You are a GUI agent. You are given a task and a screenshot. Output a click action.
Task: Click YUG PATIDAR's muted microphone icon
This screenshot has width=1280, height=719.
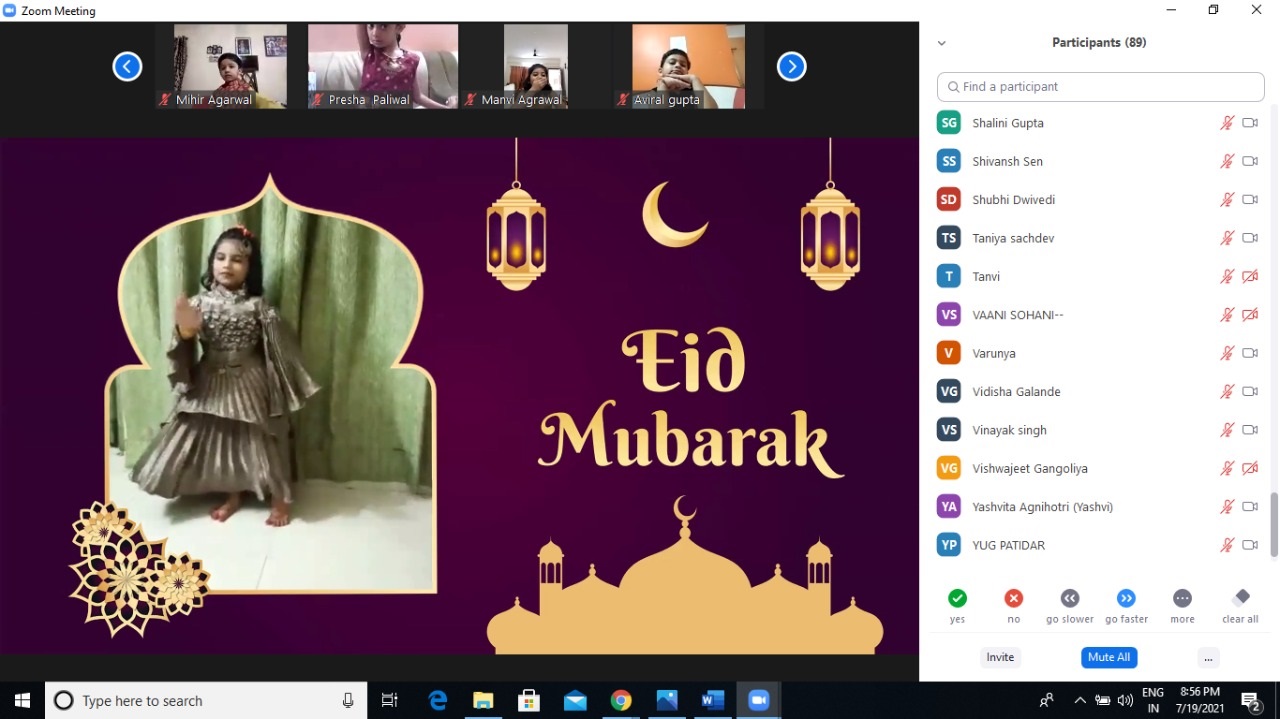pos(1227,545)
